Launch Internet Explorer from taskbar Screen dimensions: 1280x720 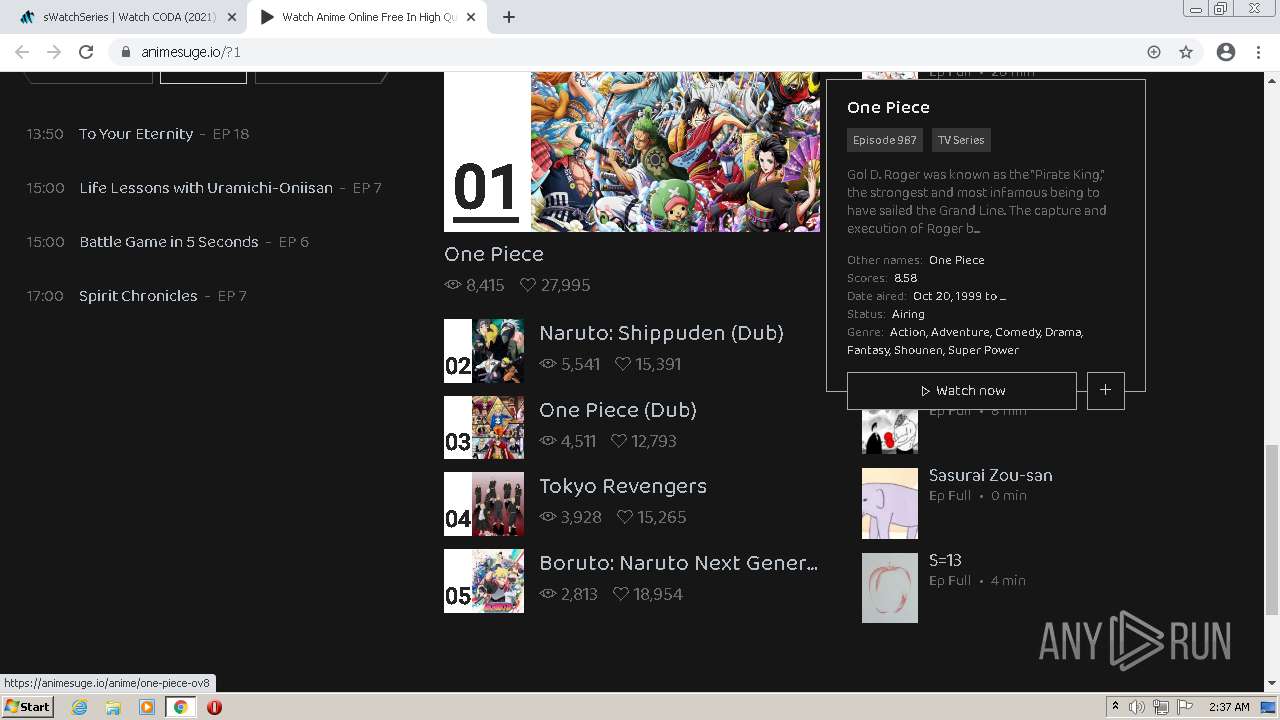[x=79, y=707]
